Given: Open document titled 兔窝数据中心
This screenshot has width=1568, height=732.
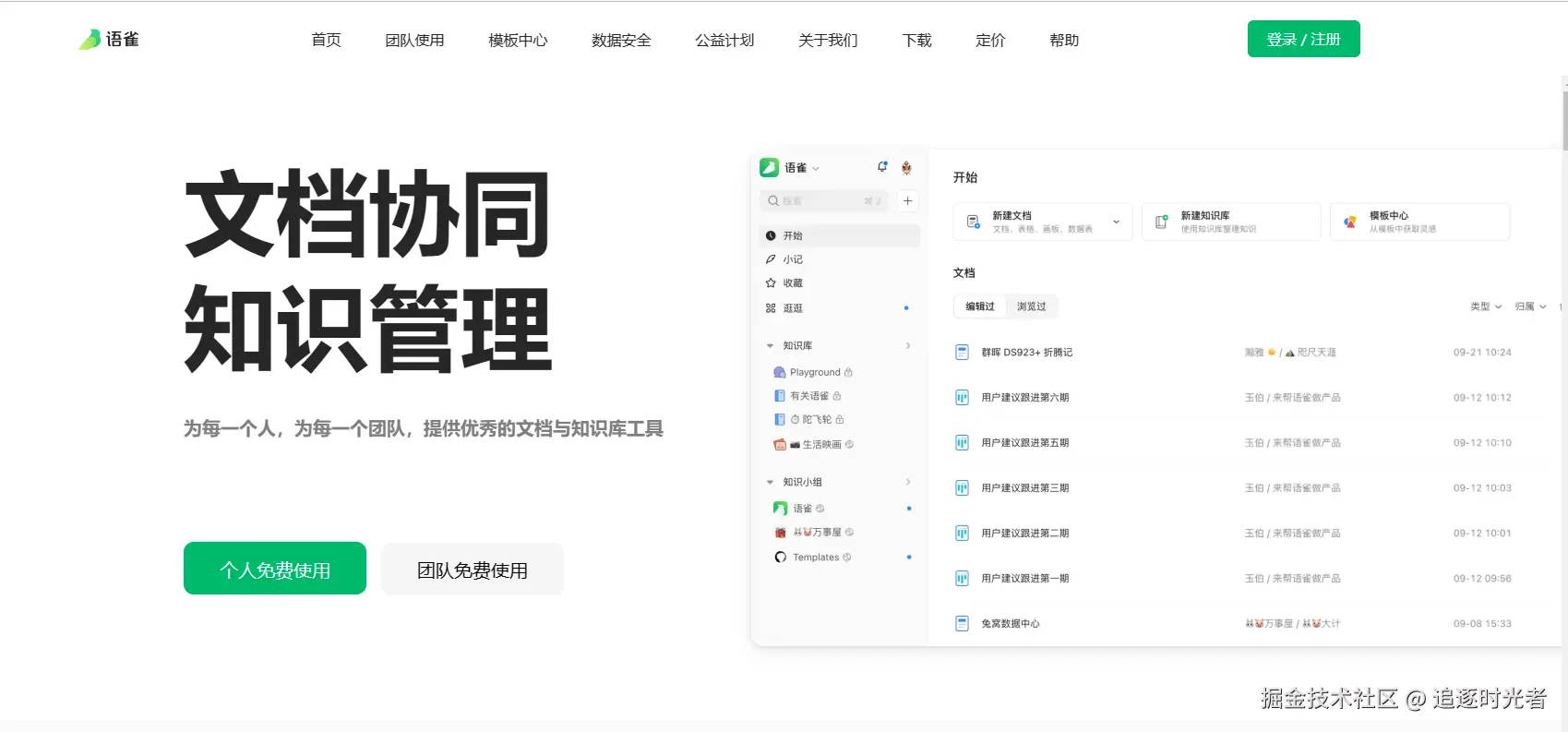Looking at the screenshot, I should click(1010, 624).
